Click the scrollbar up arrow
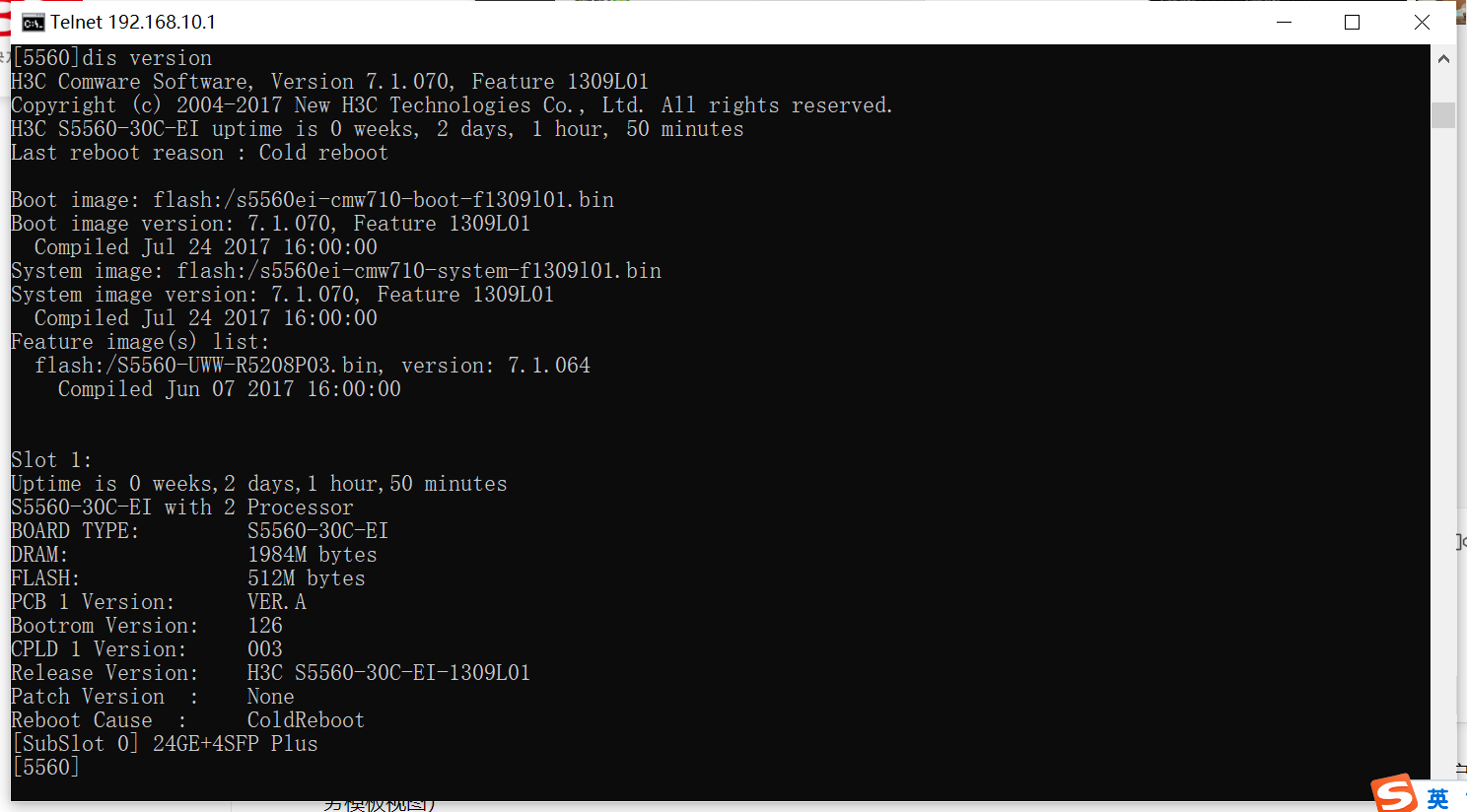The width and height of the screenshot is (1467, 812). (x=1443, y=59)
